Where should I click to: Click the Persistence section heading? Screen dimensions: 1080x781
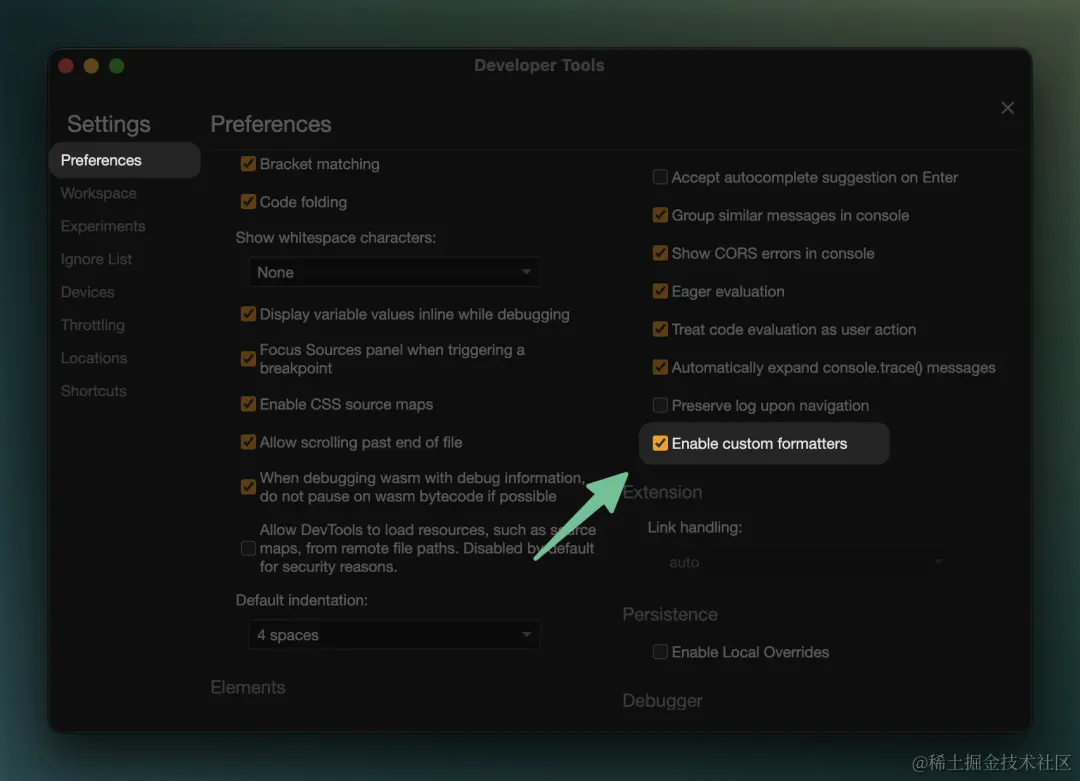coord(670,614)
